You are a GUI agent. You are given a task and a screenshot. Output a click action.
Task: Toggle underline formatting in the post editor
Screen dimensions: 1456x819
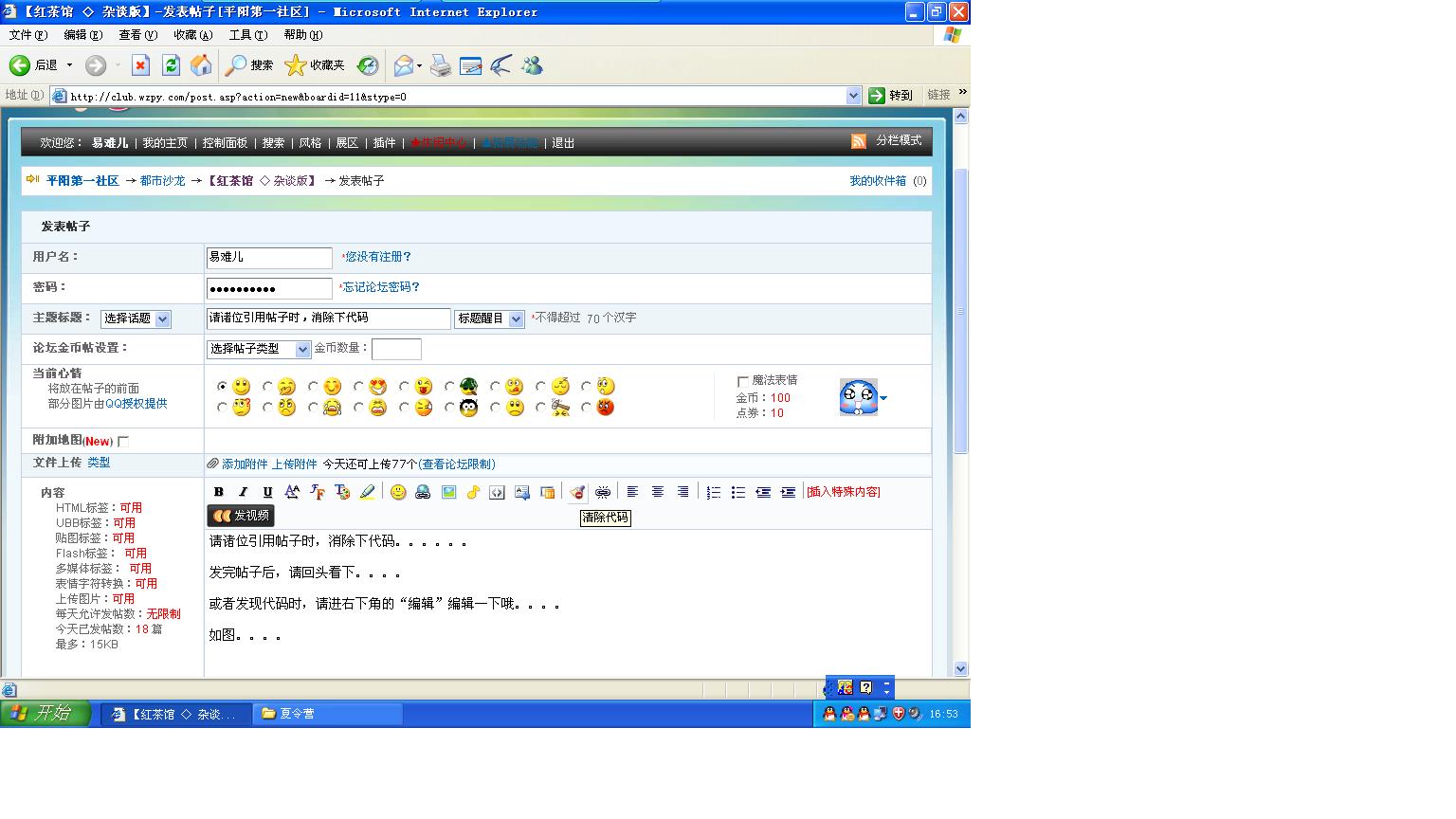point(267,492)
